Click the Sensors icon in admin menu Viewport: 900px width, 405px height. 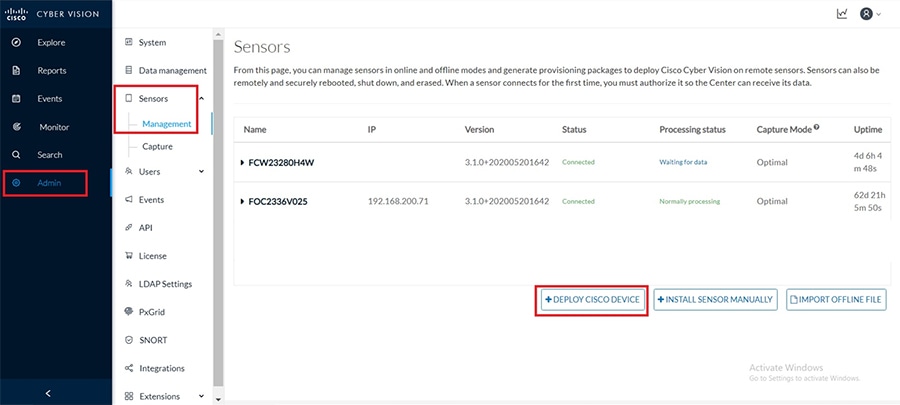pyautogui.click(x=129, y=99)
